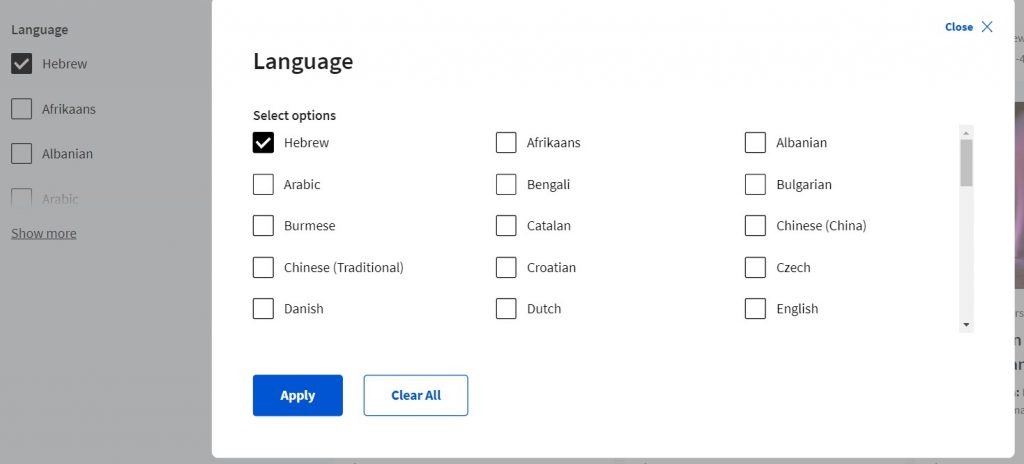
Task: Open the Show more link in sidebar
Action: tap(44, 233)
